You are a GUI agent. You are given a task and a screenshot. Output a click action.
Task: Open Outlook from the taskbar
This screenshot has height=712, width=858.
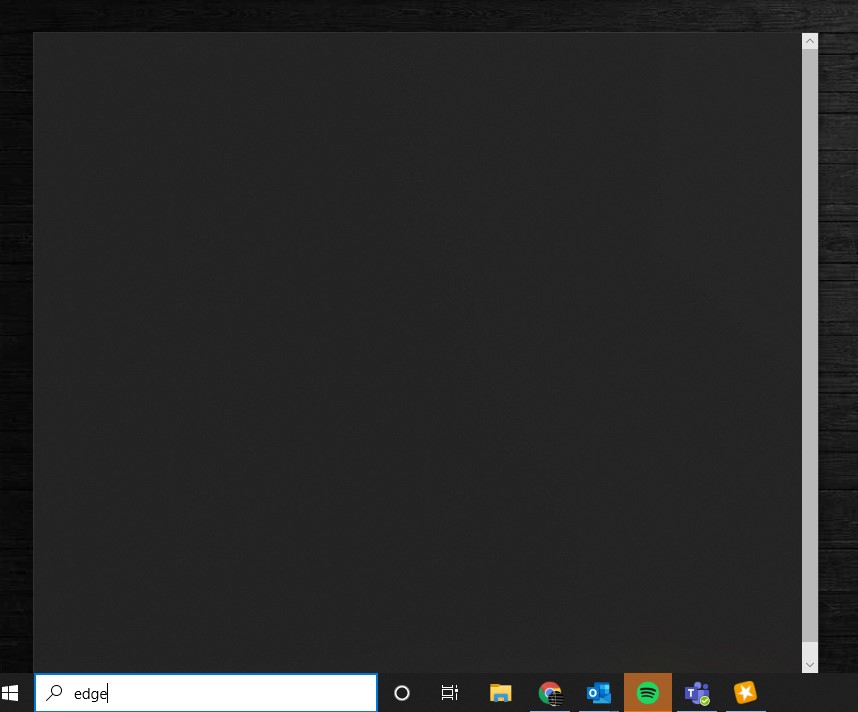click(x=599, y=693)
